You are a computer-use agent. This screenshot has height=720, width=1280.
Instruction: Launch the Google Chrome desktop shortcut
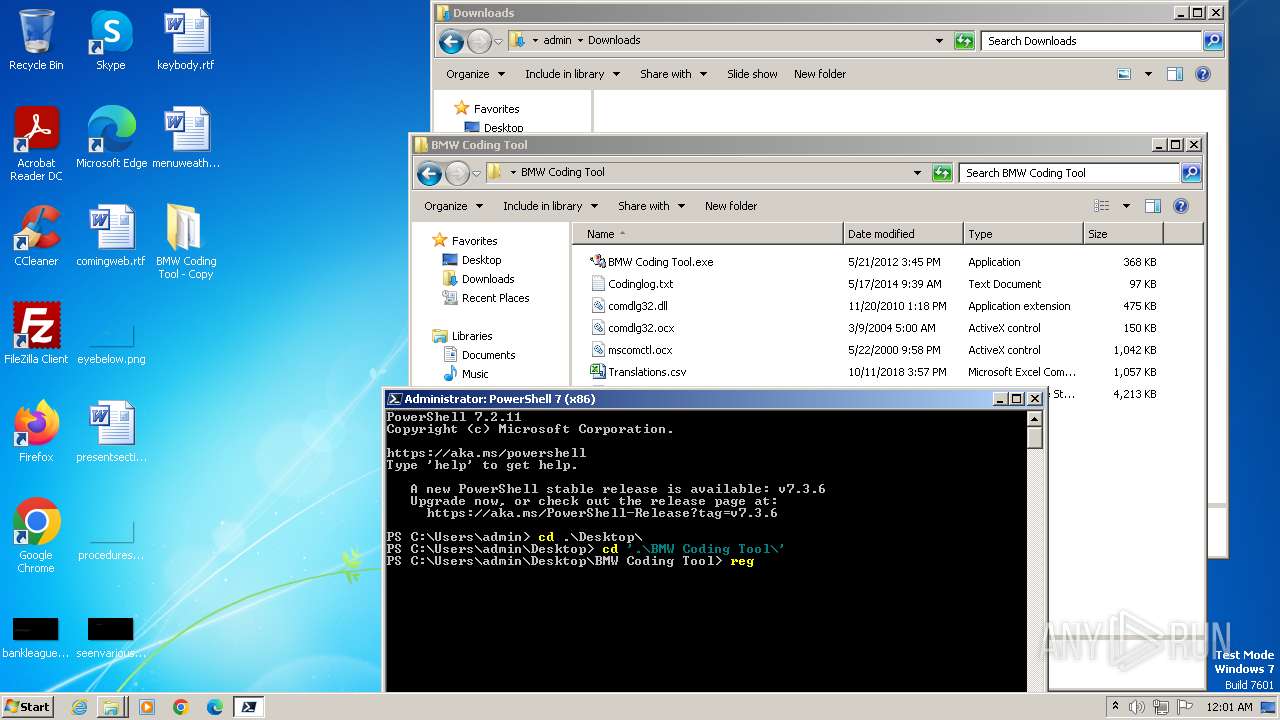(x=36, y=536)
